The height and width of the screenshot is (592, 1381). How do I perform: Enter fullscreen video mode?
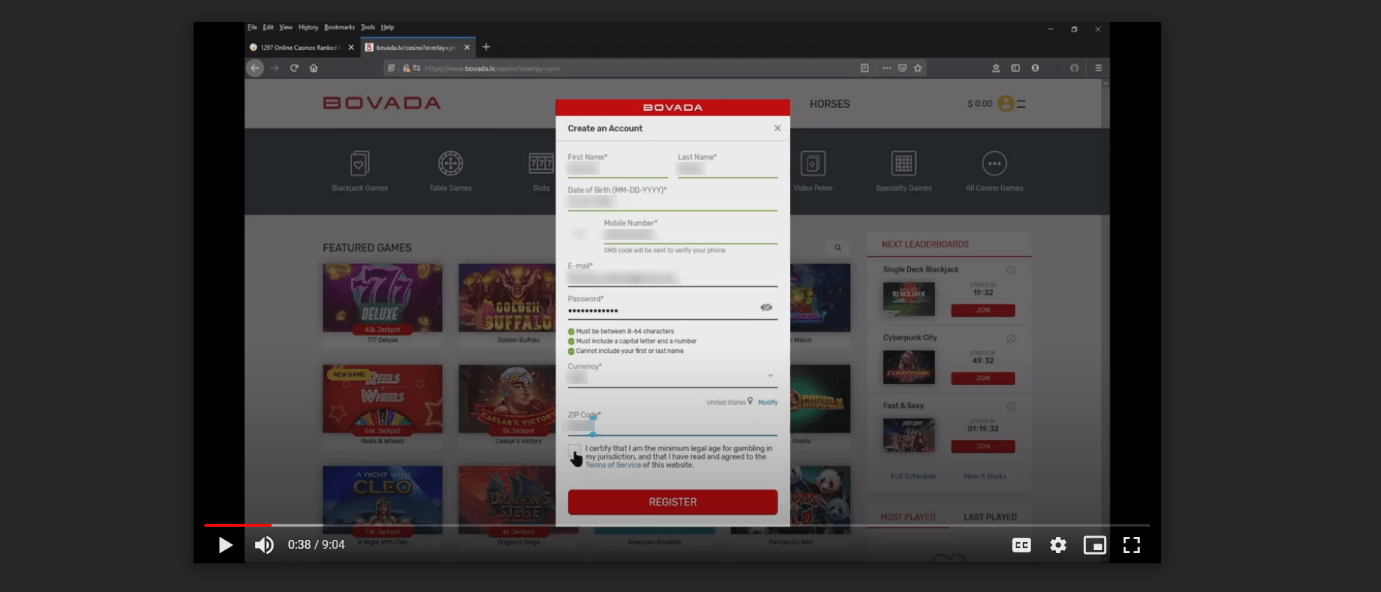pos(1131,545)
